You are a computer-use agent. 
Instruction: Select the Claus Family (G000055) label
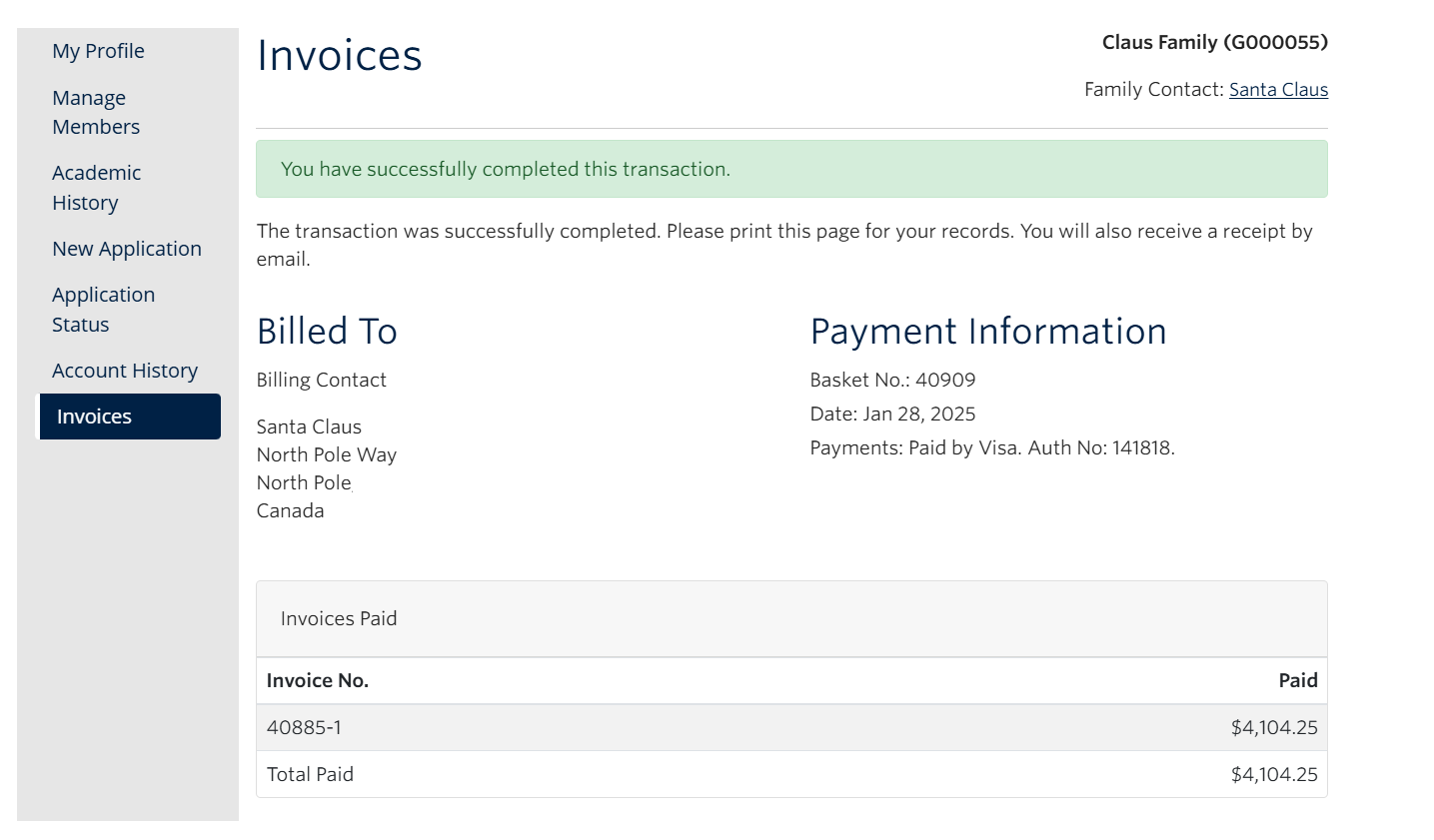coord(1213,42)
